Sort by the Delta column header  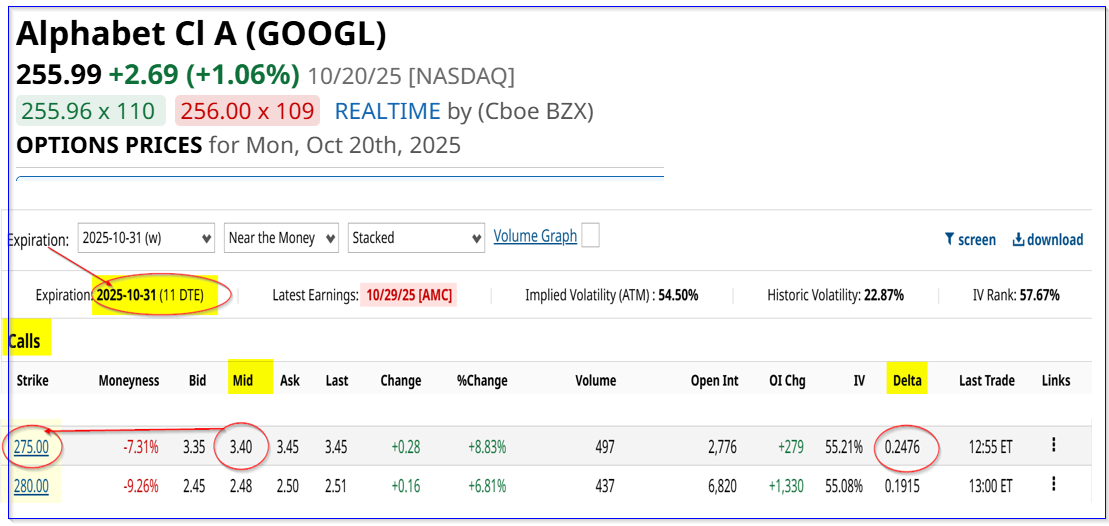click(907, 380)
